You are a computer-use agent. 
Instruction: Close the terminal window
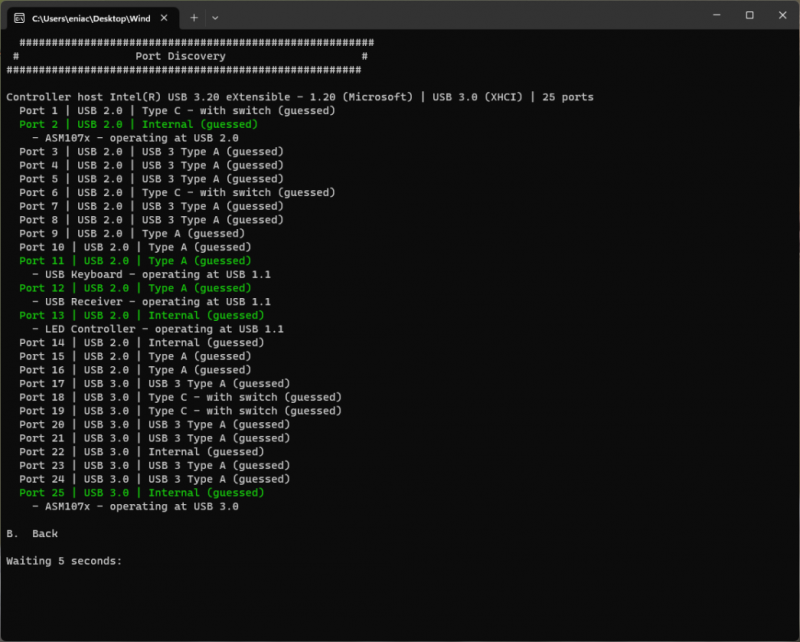coord(782,15)
